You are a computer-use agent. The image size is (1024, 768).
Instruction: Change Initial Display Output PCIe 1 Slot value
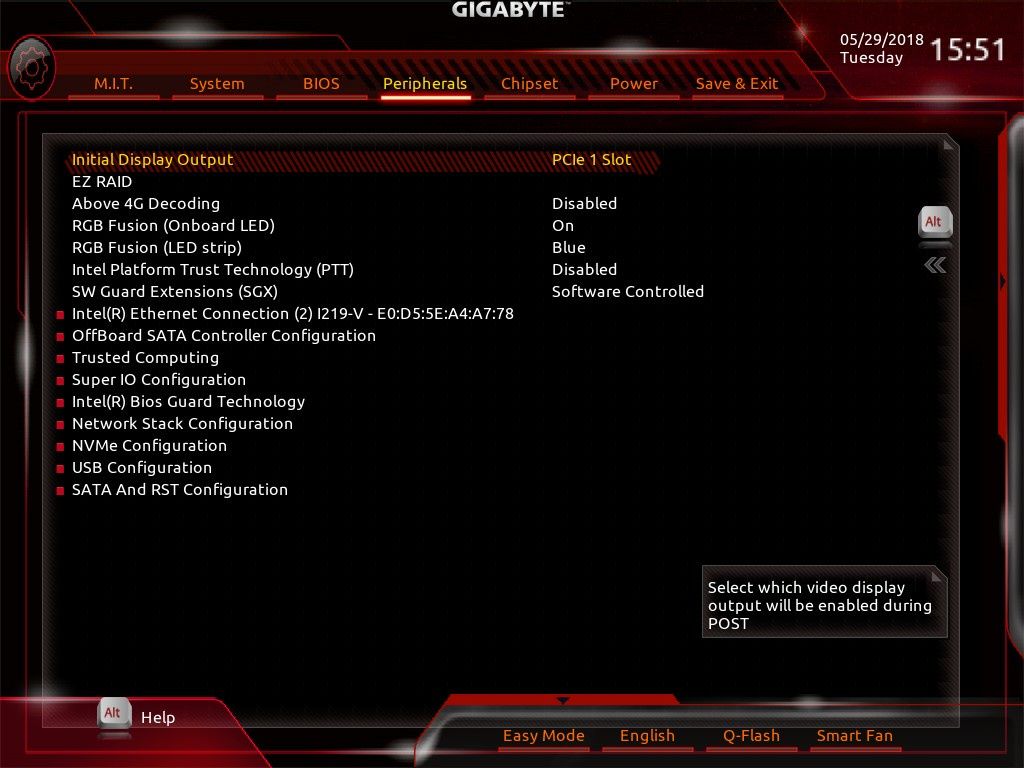pos(592,160)
